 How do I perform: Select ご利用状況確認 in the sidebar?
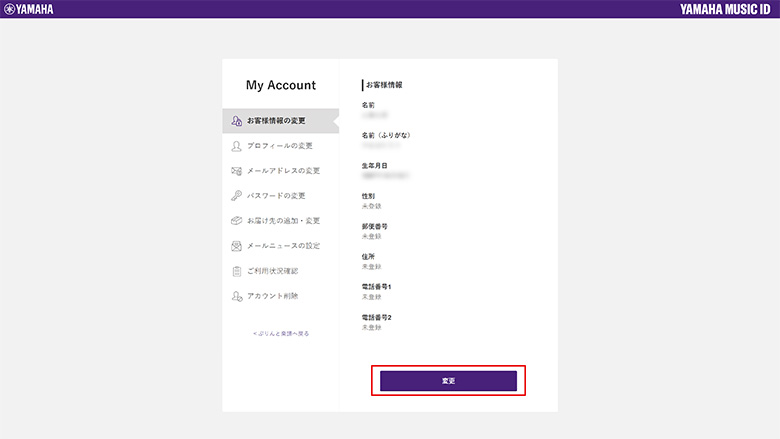(272, 271)
